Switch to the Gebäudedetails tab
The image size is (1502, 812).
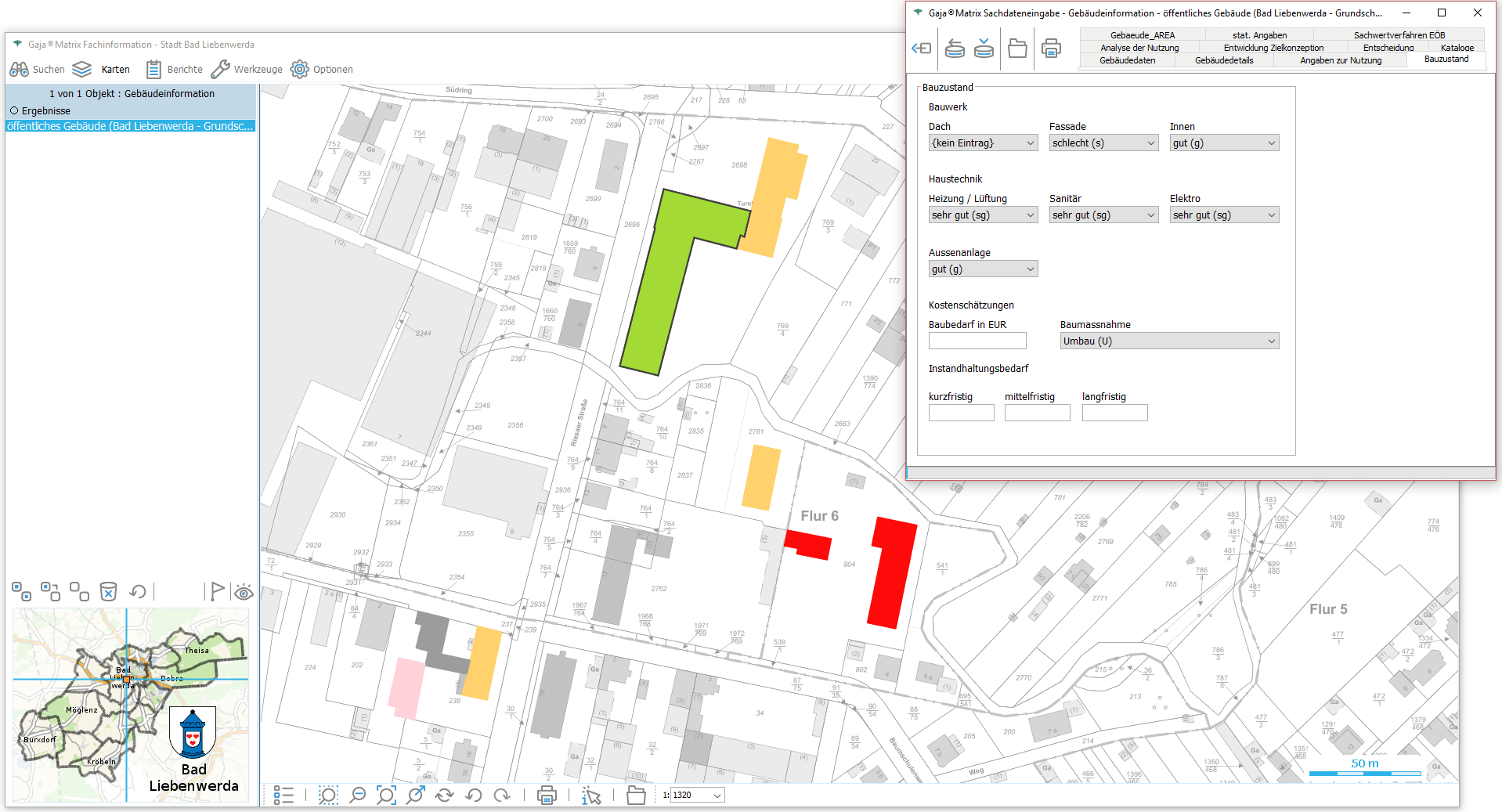[1224, 60]
